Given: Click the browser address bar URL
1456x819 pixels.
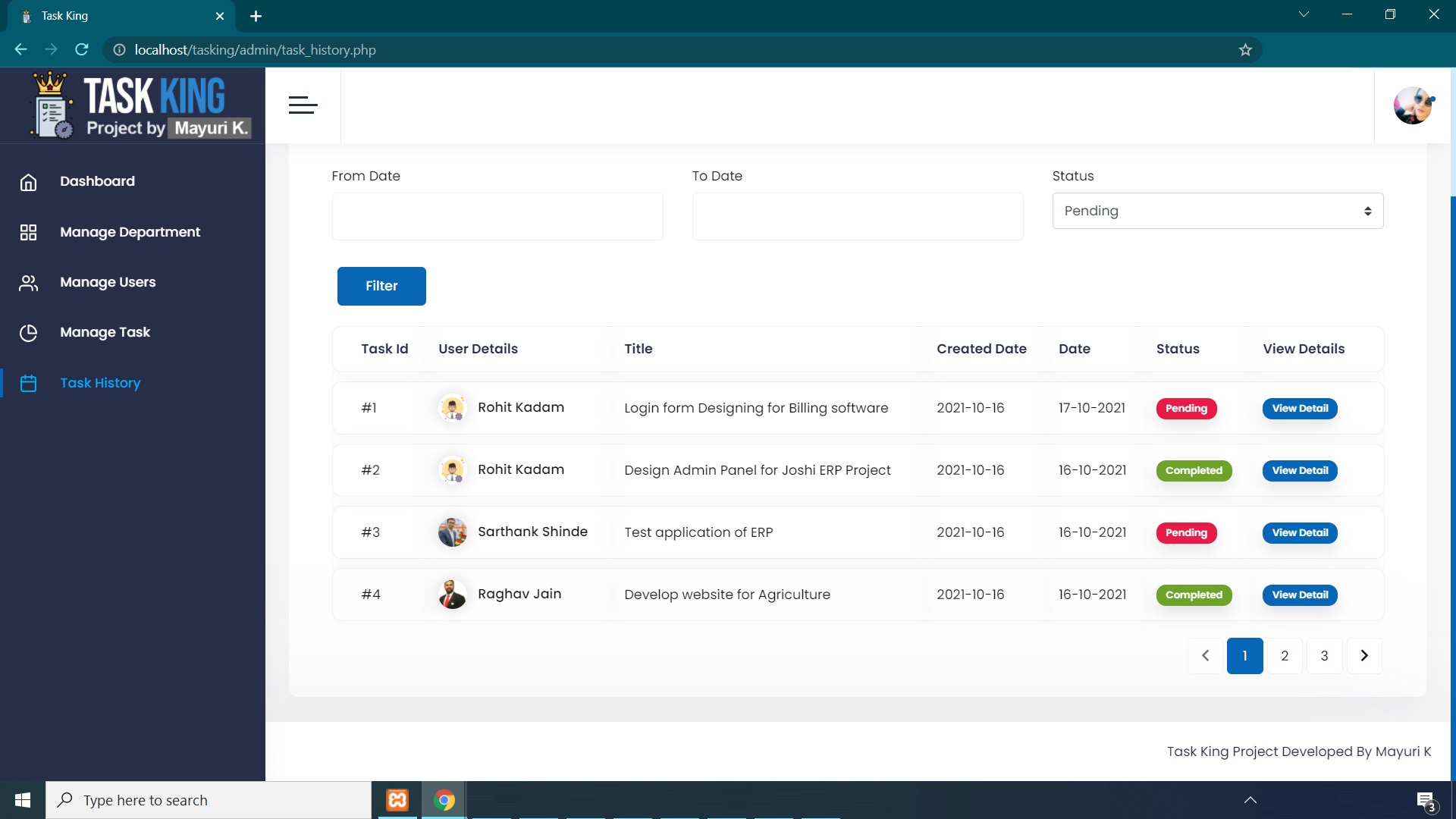Looking at the screenshot, I should 256,50.
